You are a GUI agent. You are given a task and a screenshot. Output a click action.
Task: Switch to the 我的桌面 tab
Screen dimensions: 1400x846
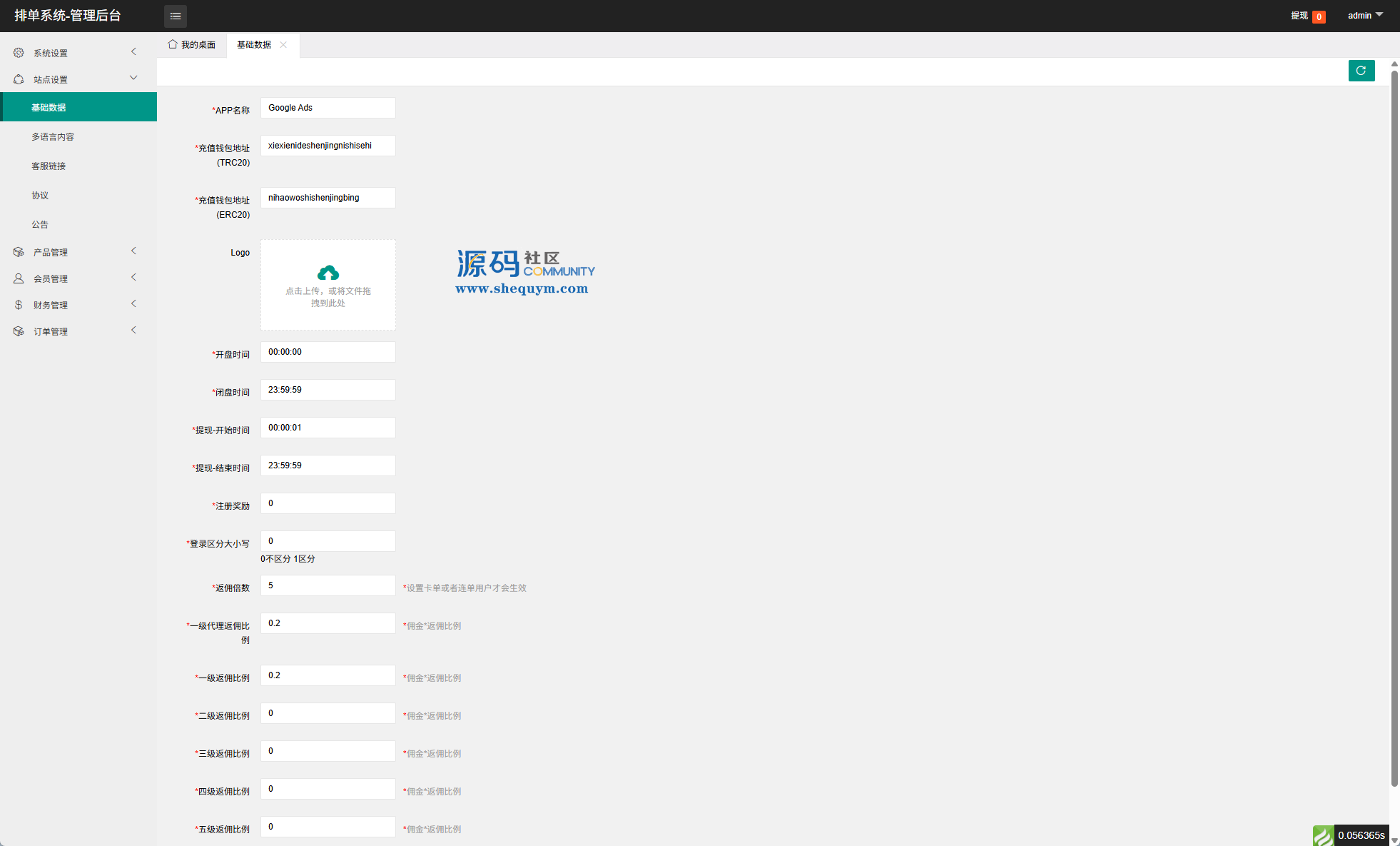192,45
